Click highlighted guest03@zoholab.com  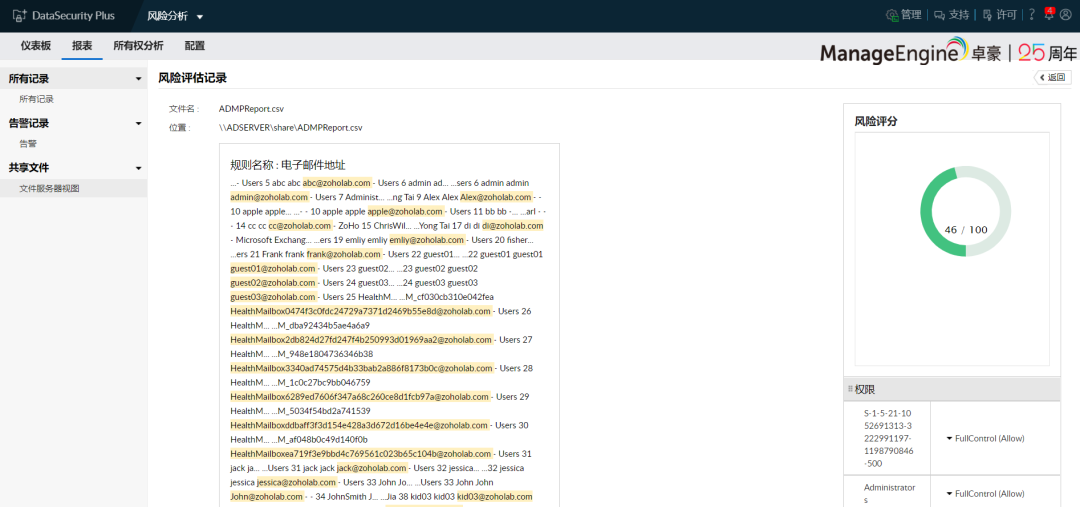click(x=273, y=297)
